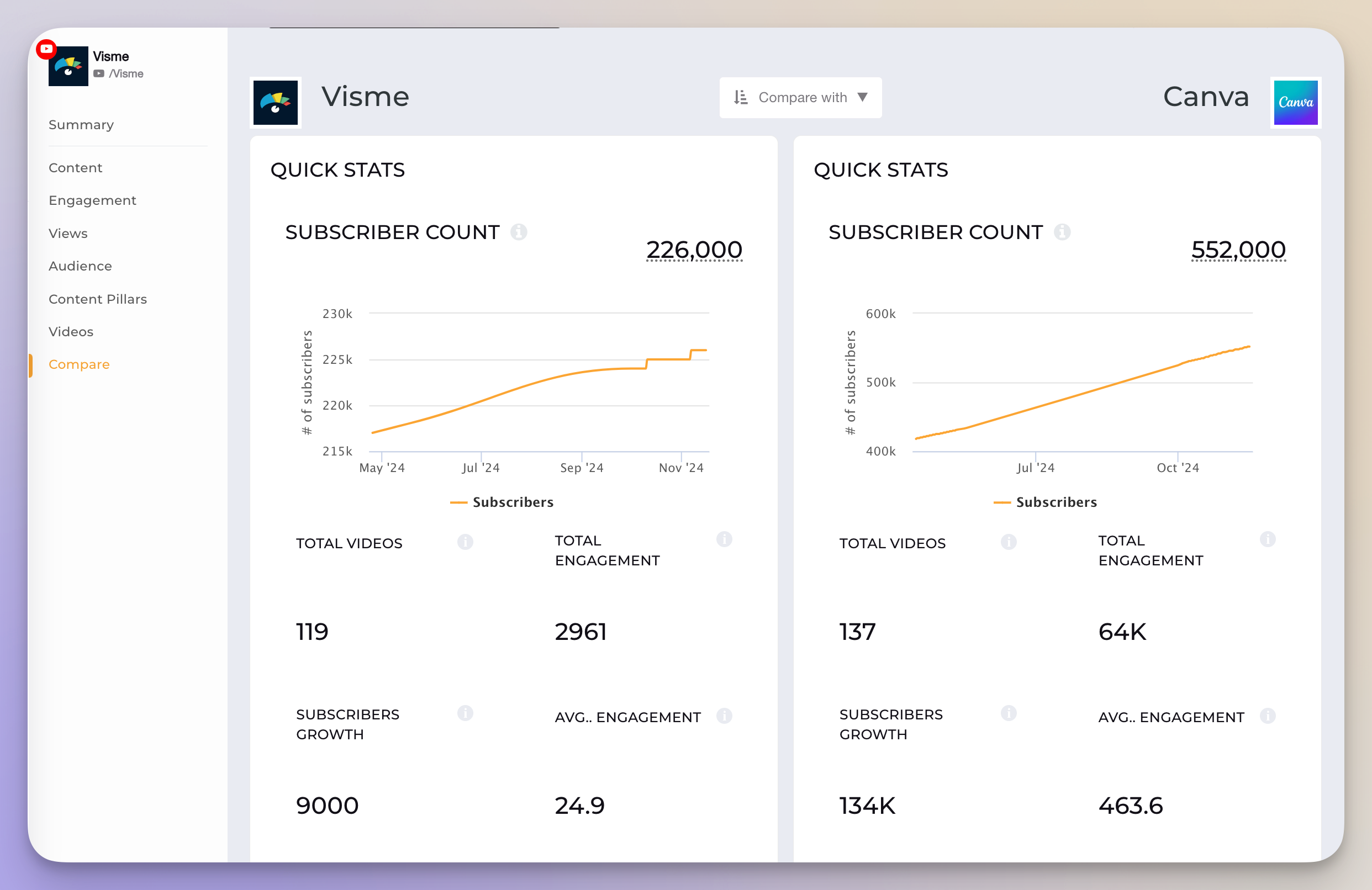Click Visme total videos value 119
This screenshot has height=890, width=1372.
312,632
